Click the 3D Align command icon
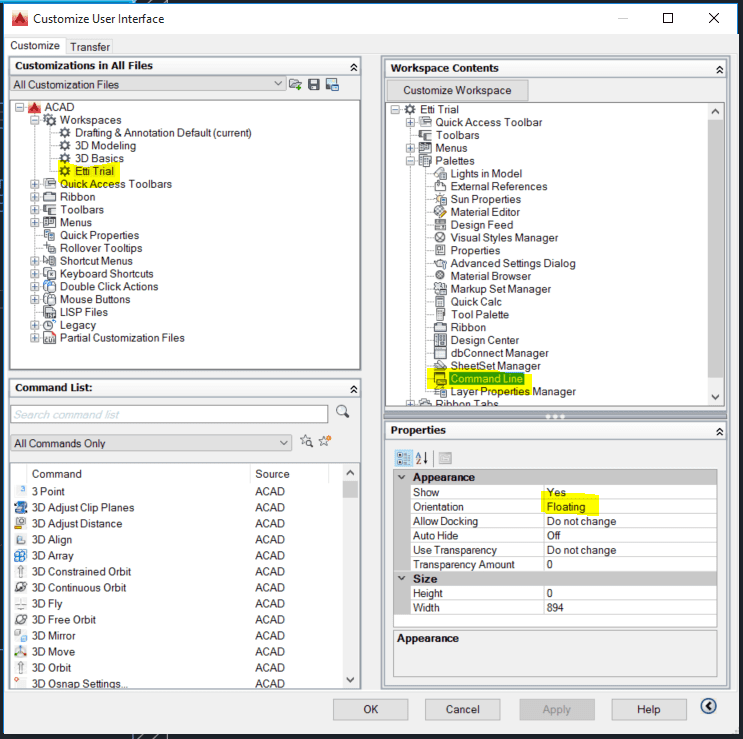 tap(20, 540)
